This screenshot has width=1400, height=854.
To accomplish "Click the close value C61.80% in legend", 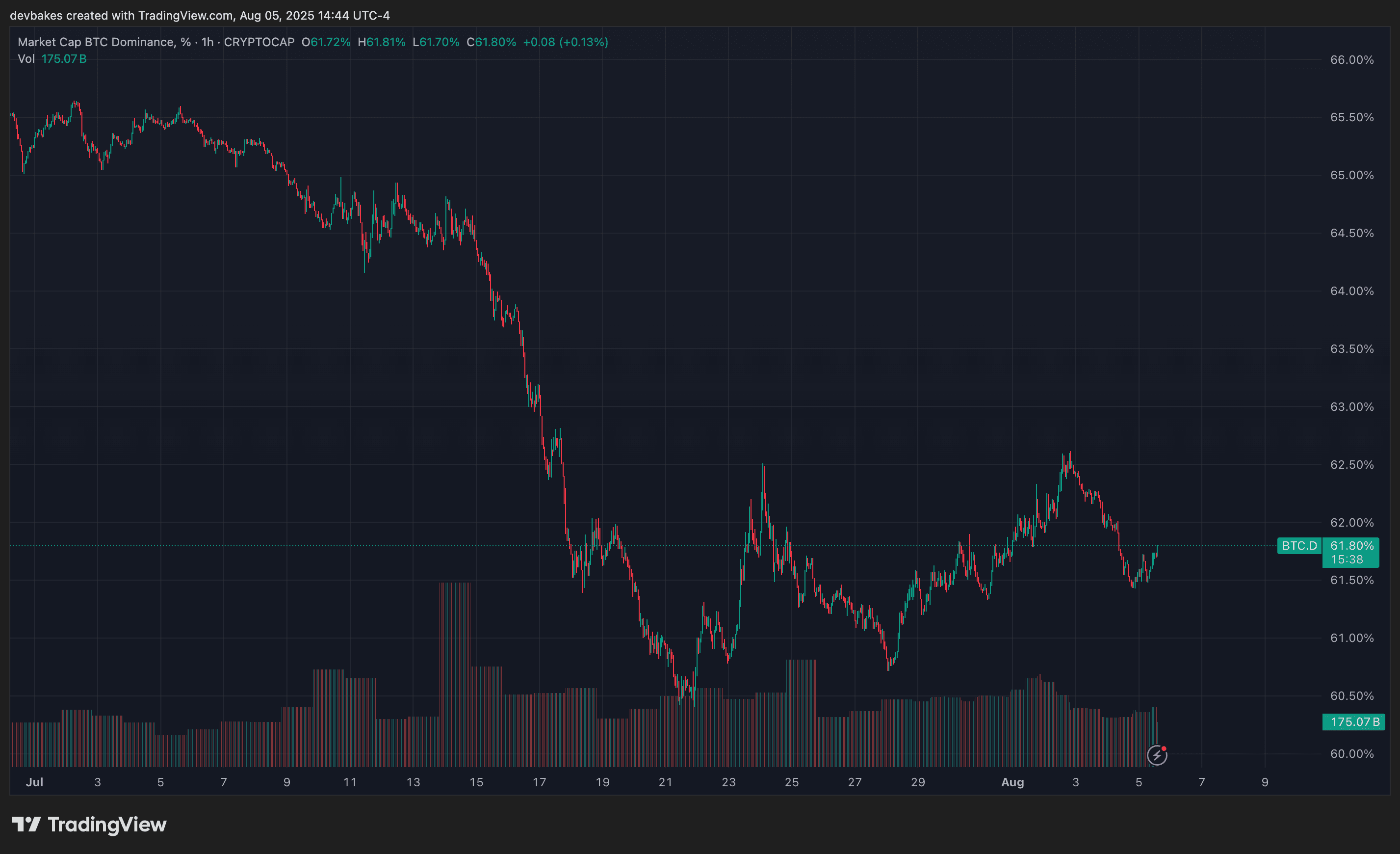I will pyautogui.click(x=492, y=42).
